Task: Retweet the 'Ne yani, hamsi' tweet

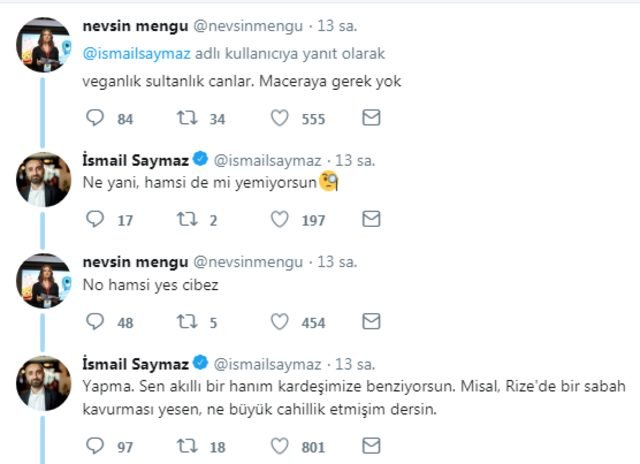Action: click(x=187, y=219)
